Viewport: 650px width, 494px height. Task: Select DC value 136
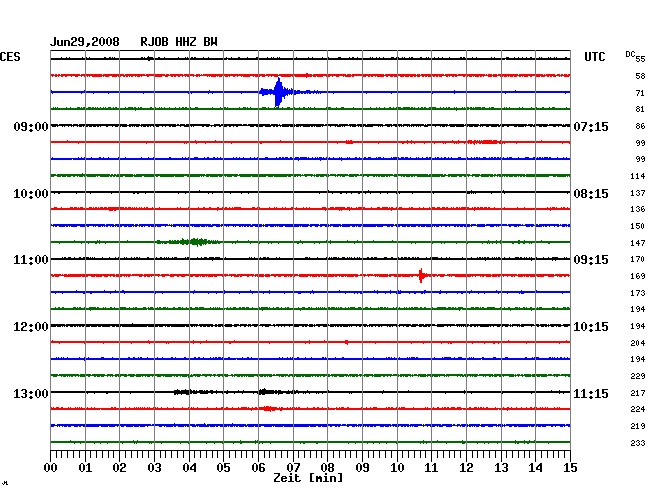(x=638, y=209)
